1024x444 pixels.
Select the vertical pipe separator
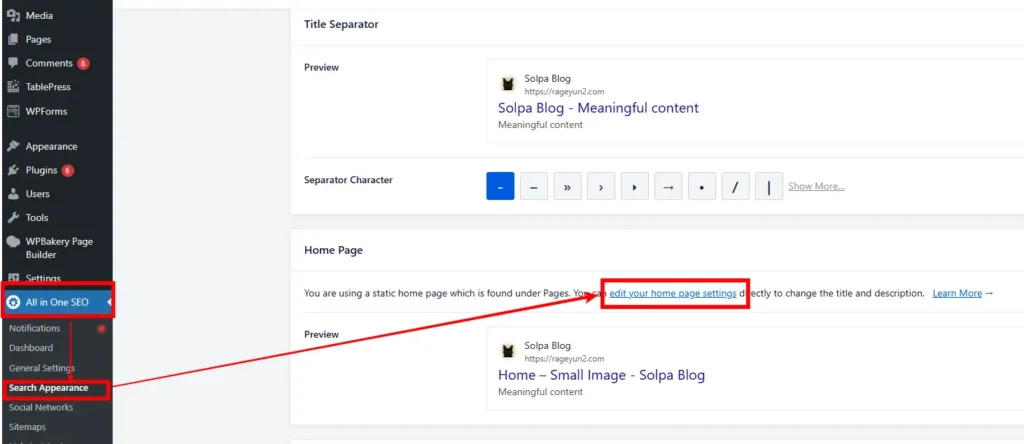tap(769, 186)
